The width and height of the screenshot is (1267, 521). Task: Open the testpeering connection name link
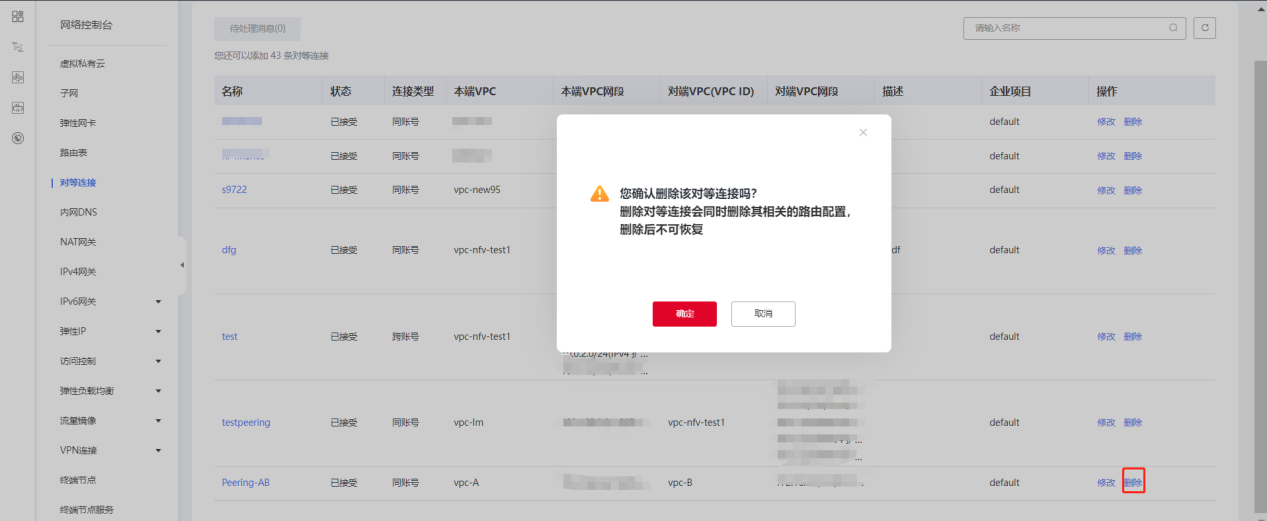246,423
